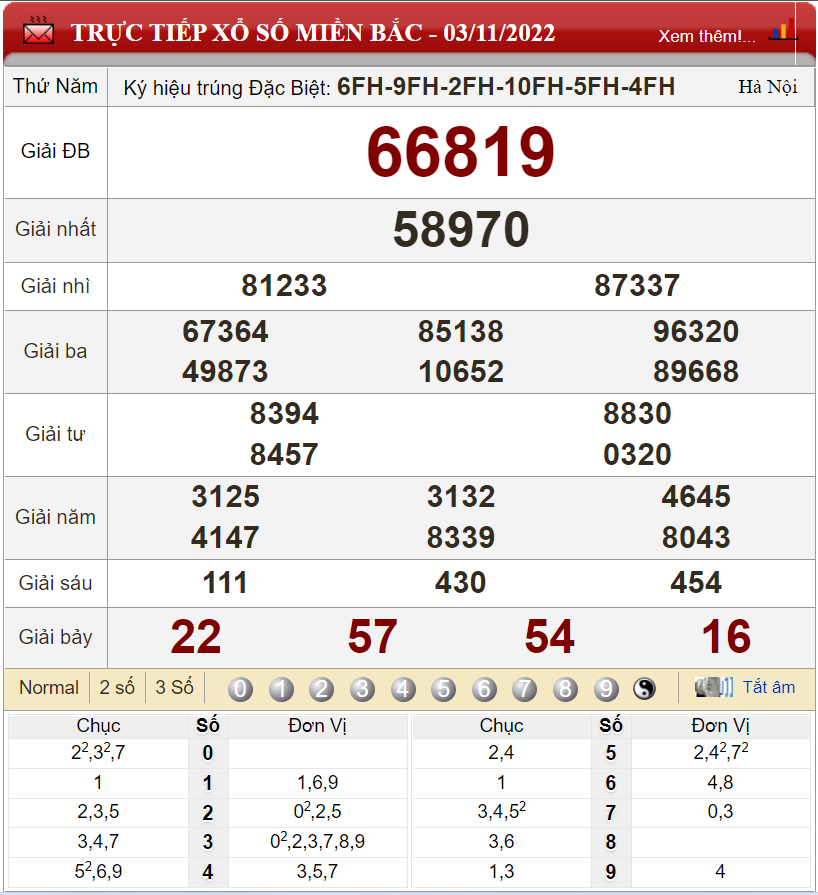Mute sound via Tắt âm link
Viewport: 818px width, 895px height.
pos(768,687)
